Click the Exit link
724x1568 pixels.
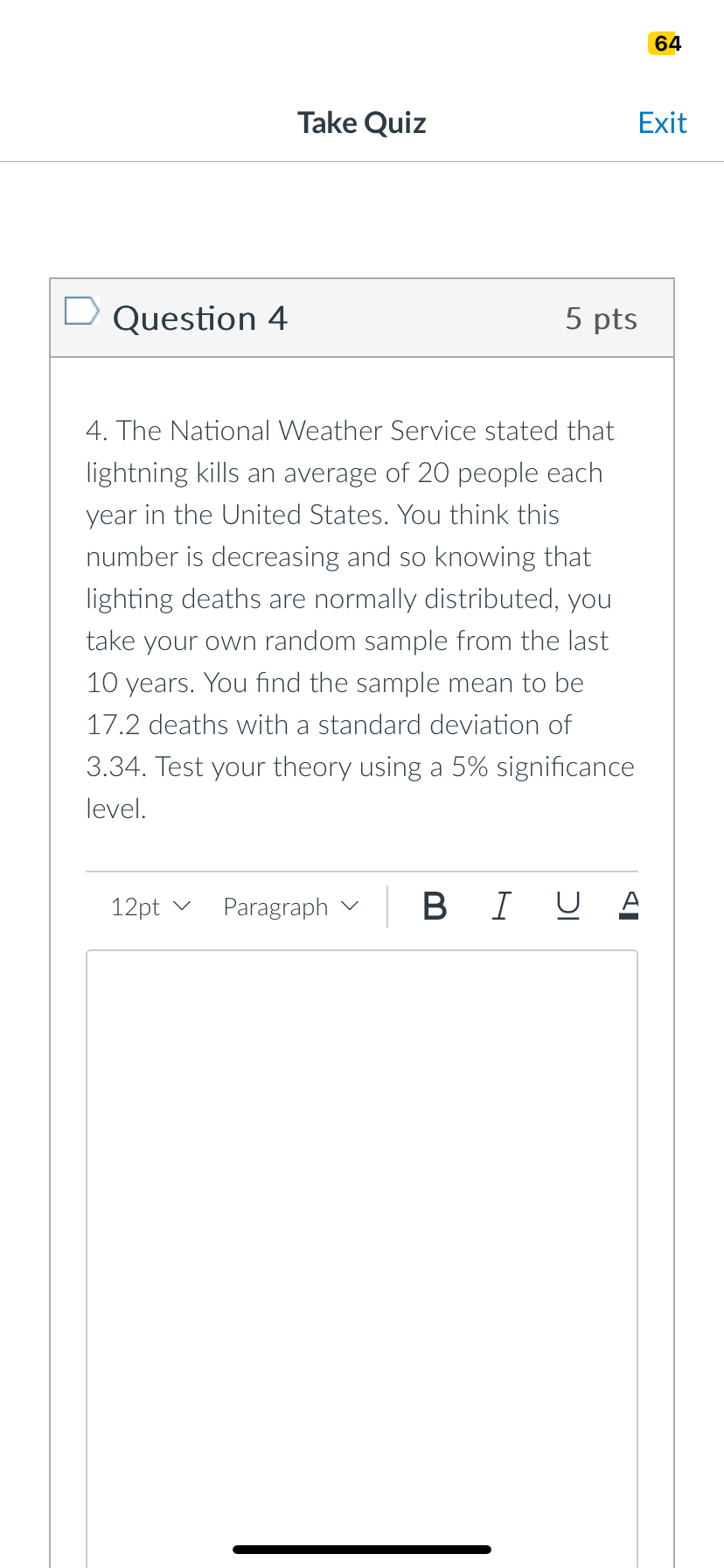point(662,123)
